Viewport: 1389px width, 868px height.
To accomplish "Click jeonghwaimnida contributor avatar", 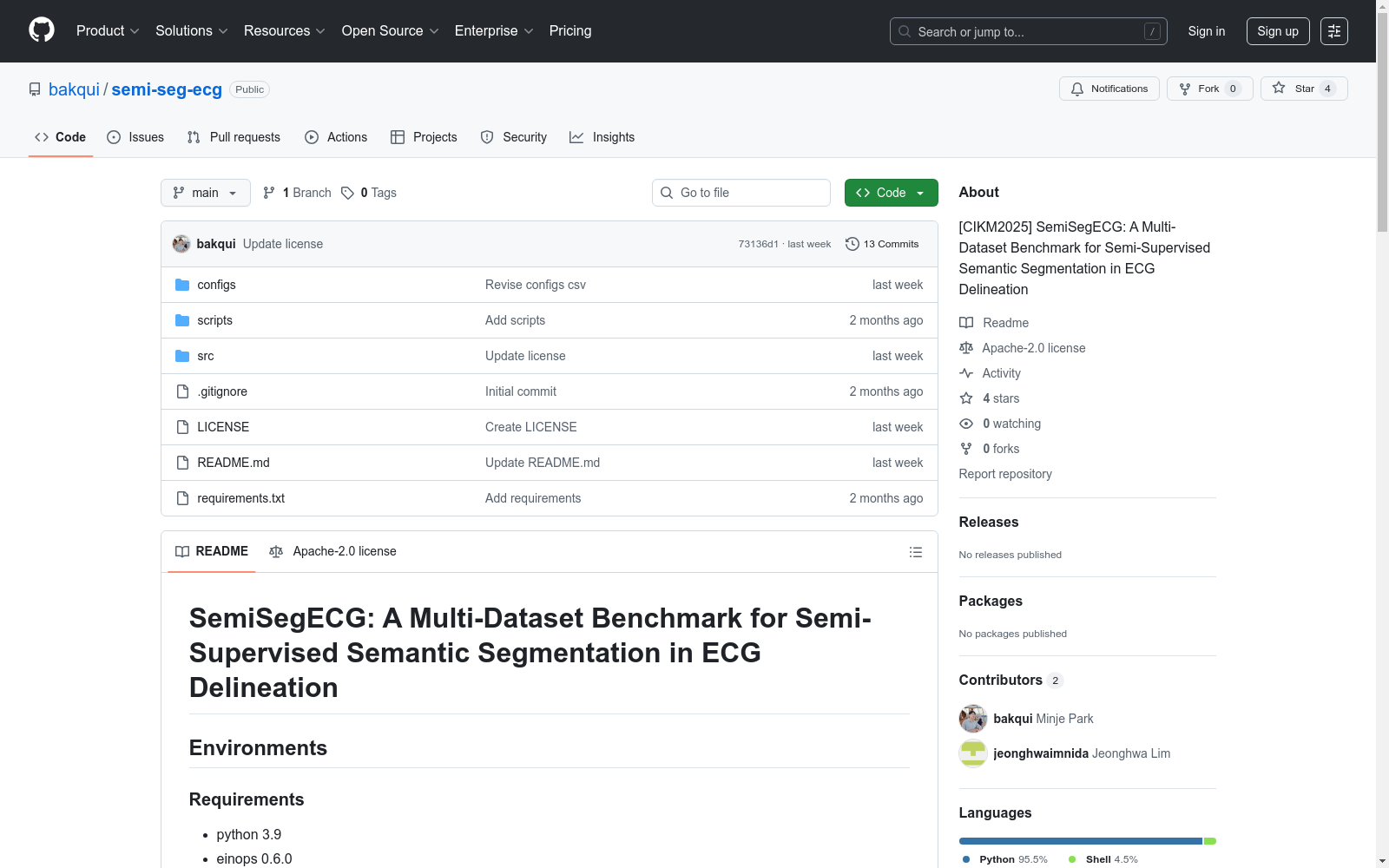I will point(973,753).
